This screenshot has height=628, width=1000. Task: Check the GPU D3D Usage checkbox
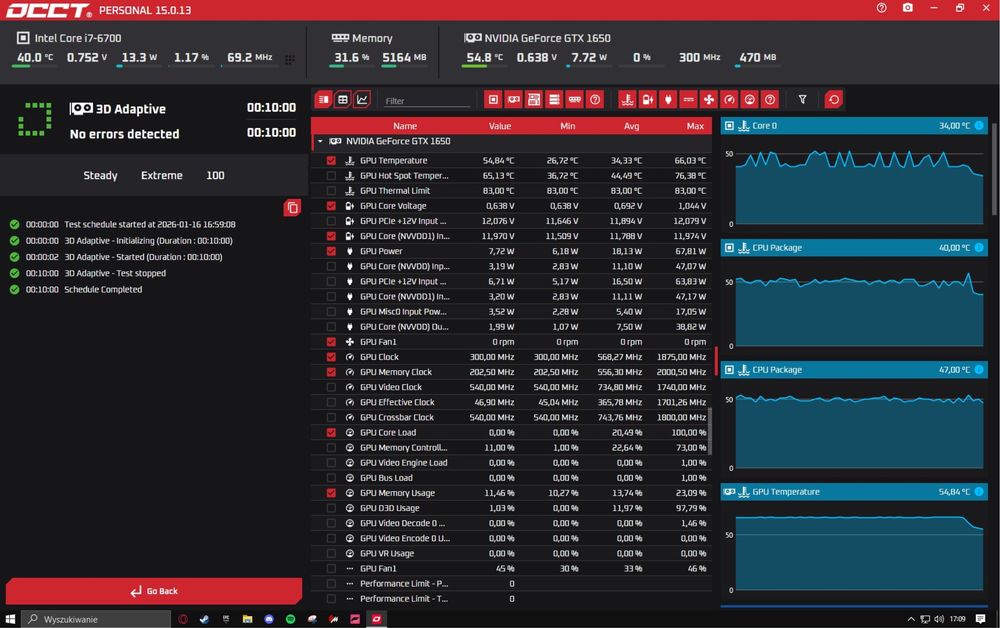pos(331,508)
